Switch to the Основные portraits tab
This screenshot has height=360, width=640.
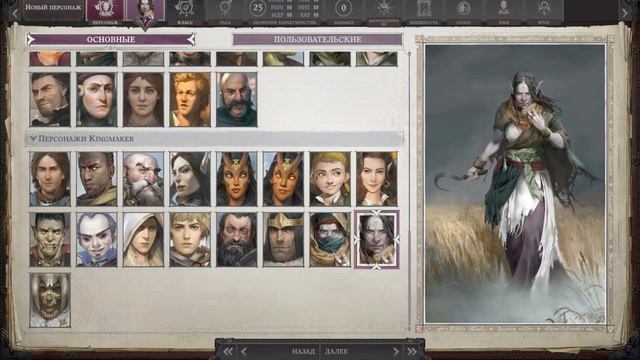point(111,39)
